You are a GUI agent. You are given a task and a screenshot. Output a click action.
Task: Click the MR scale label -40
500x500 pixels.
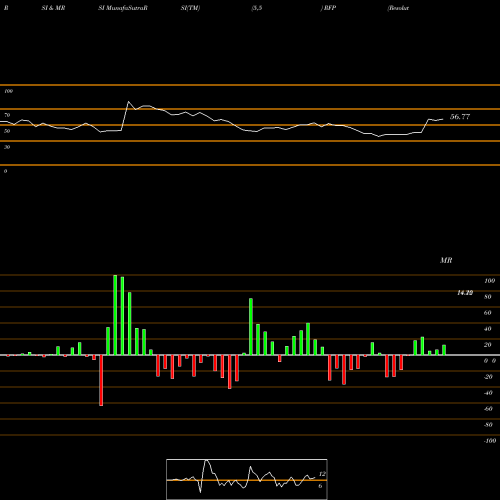[488, 393]
